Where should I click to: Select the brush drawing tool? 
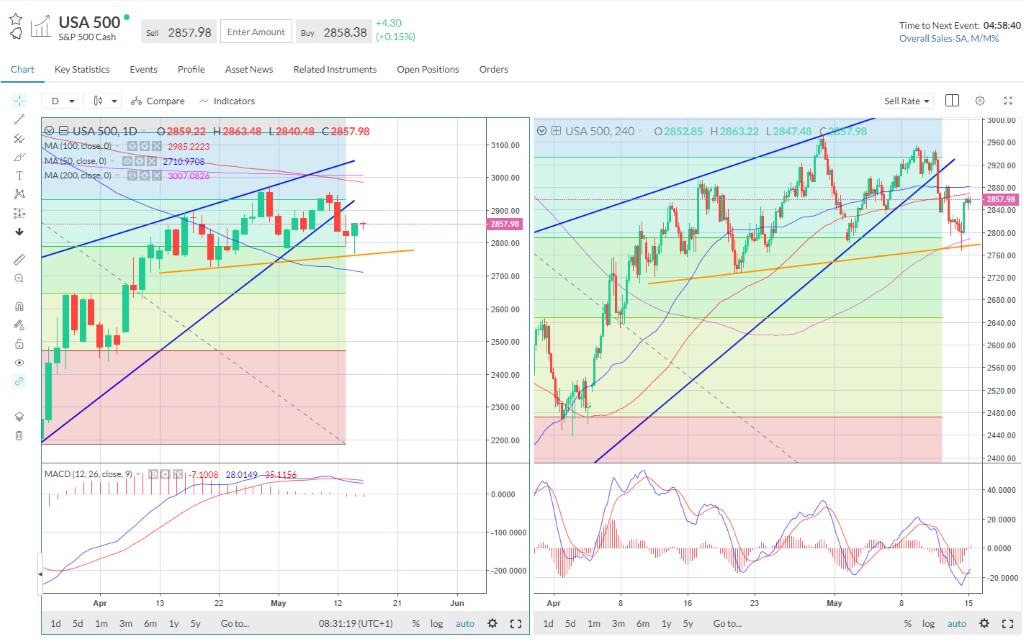(19, 157)
